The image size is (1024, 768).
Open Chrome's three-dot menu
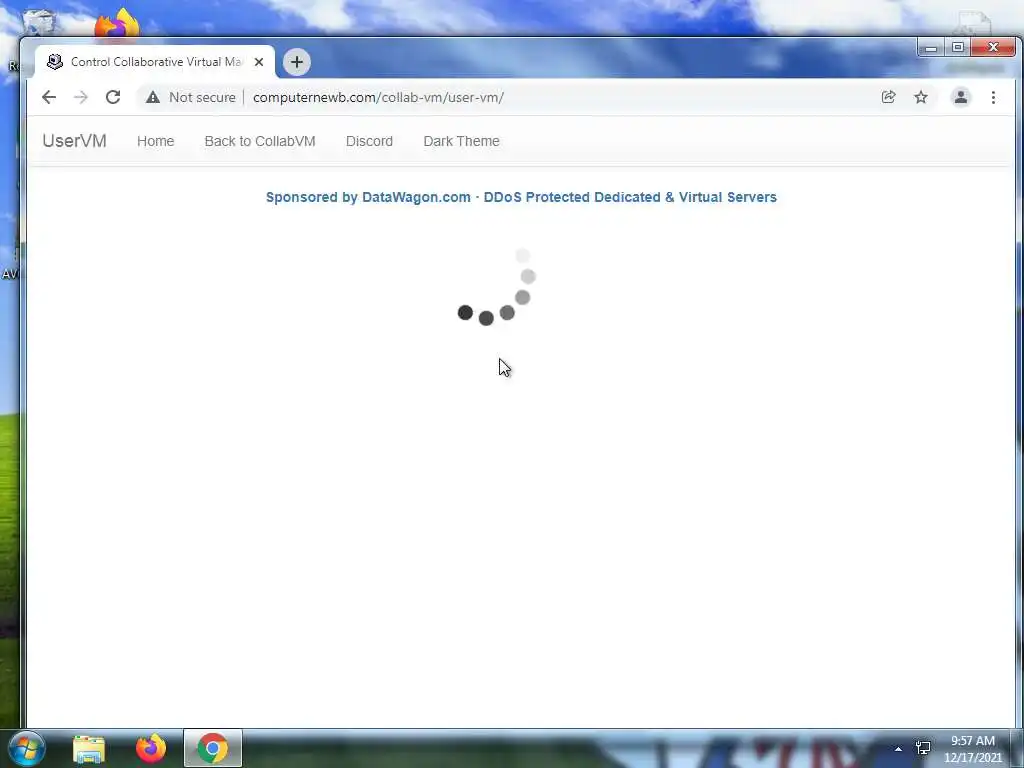[993, 97]
